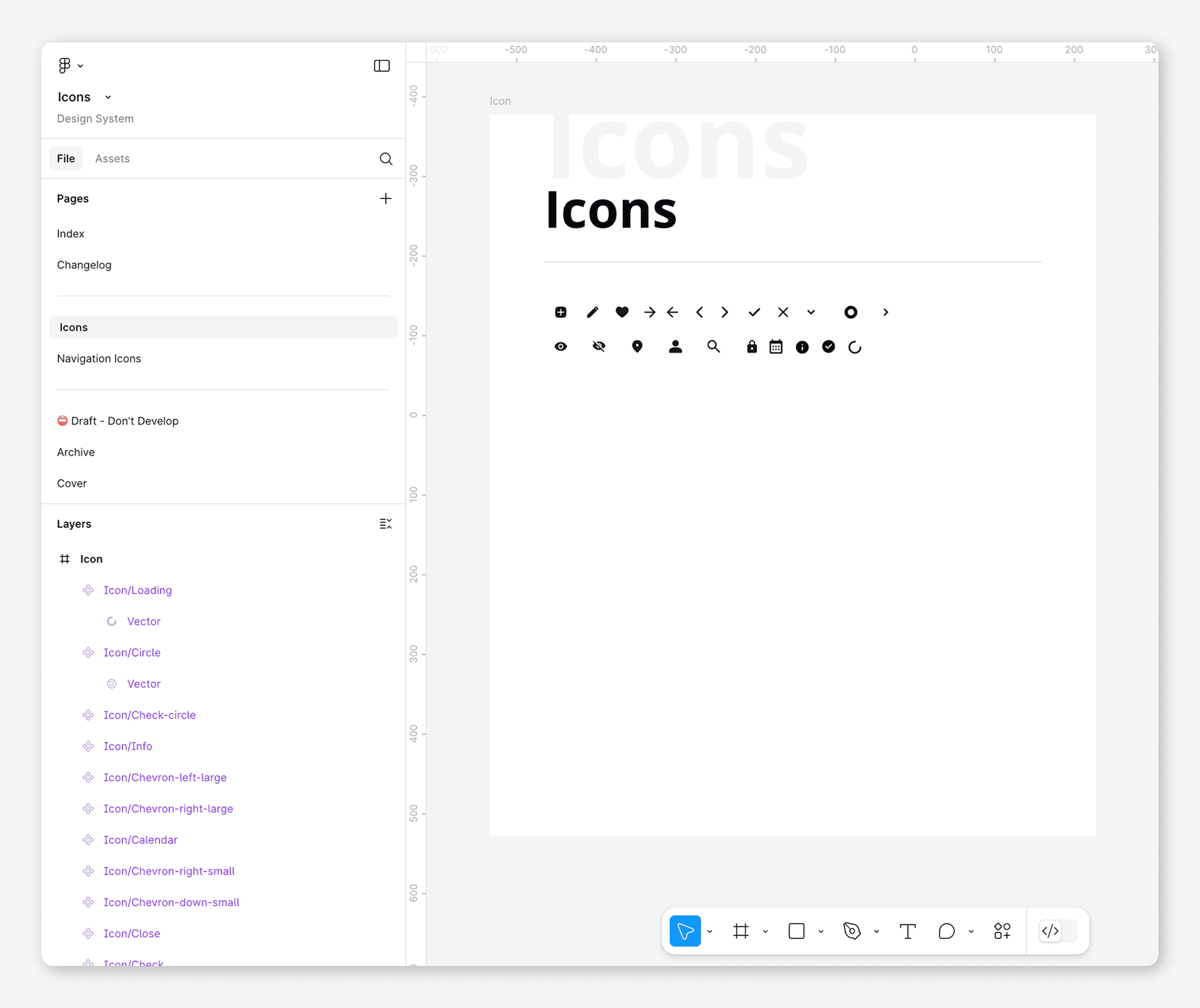Toggle Dev Mode switch

pos(1058,931)
